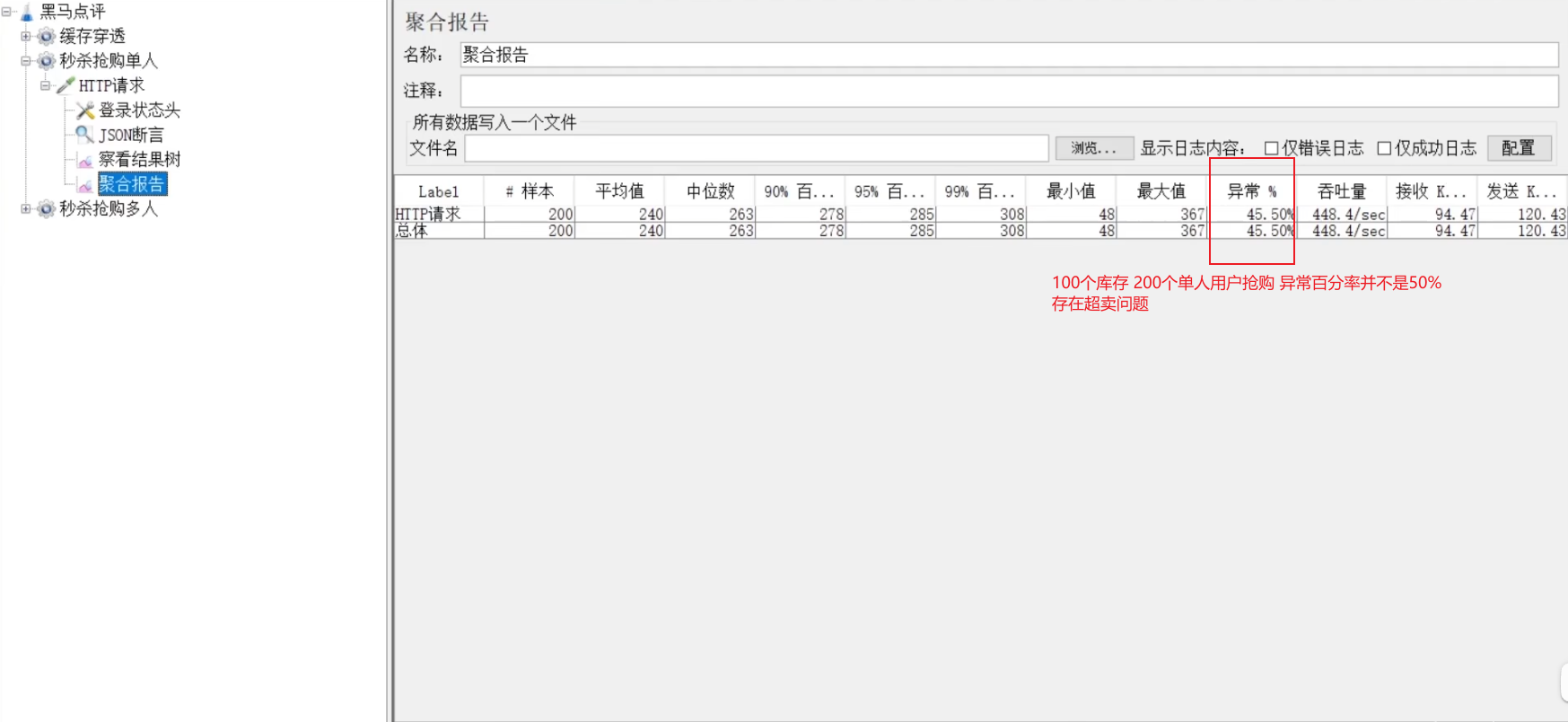The width and height of the screenshot is (1568, 722).
Task: Collapse the HTTP请求 node
Action: point(45,85)
